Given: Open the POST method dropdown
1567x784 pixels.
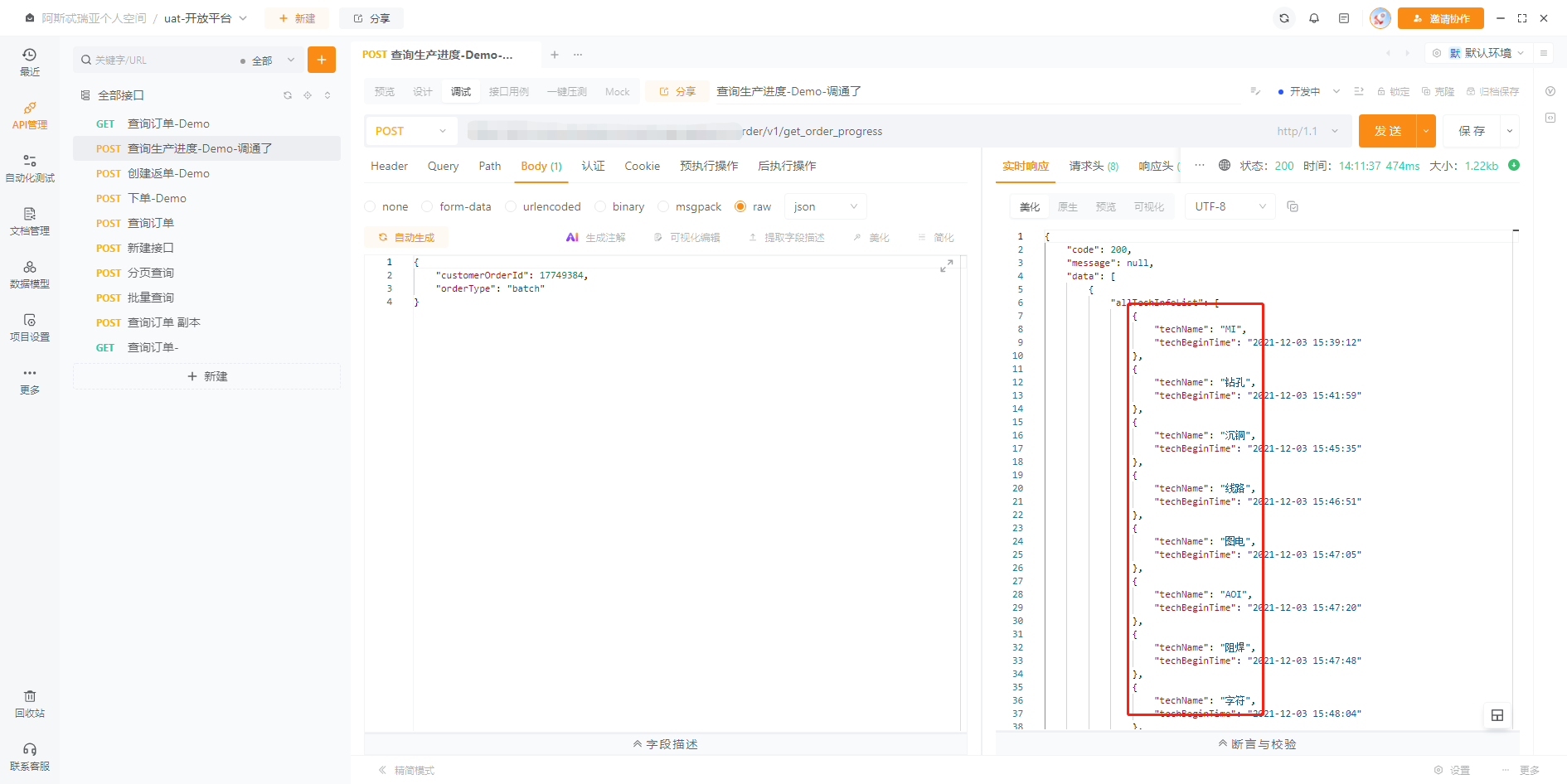Looking at the screenshot, I should (x=410, y=131).
